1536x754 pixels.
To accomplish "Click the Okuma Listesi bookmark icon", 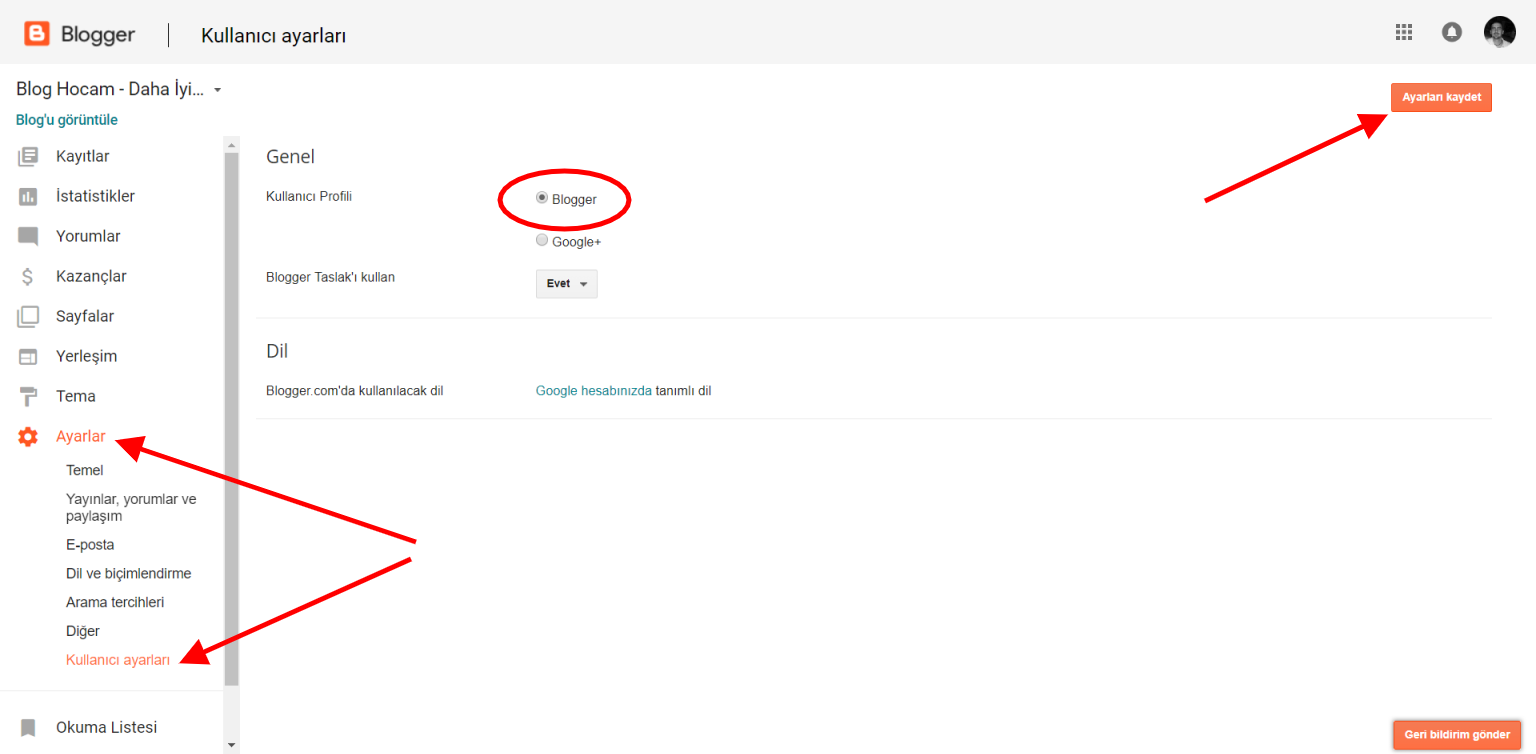I will coord(28,728).
